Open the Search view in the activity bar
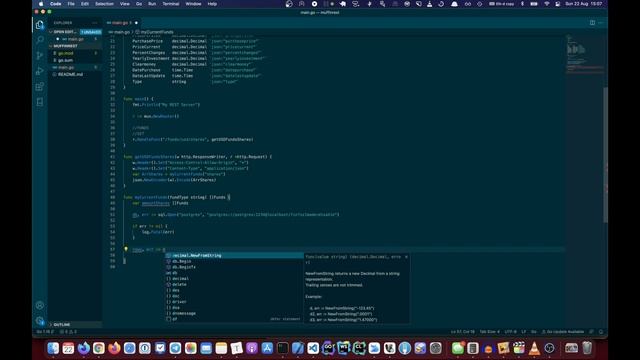This screenshot has height=360, width=640. [x=40, y=40]
